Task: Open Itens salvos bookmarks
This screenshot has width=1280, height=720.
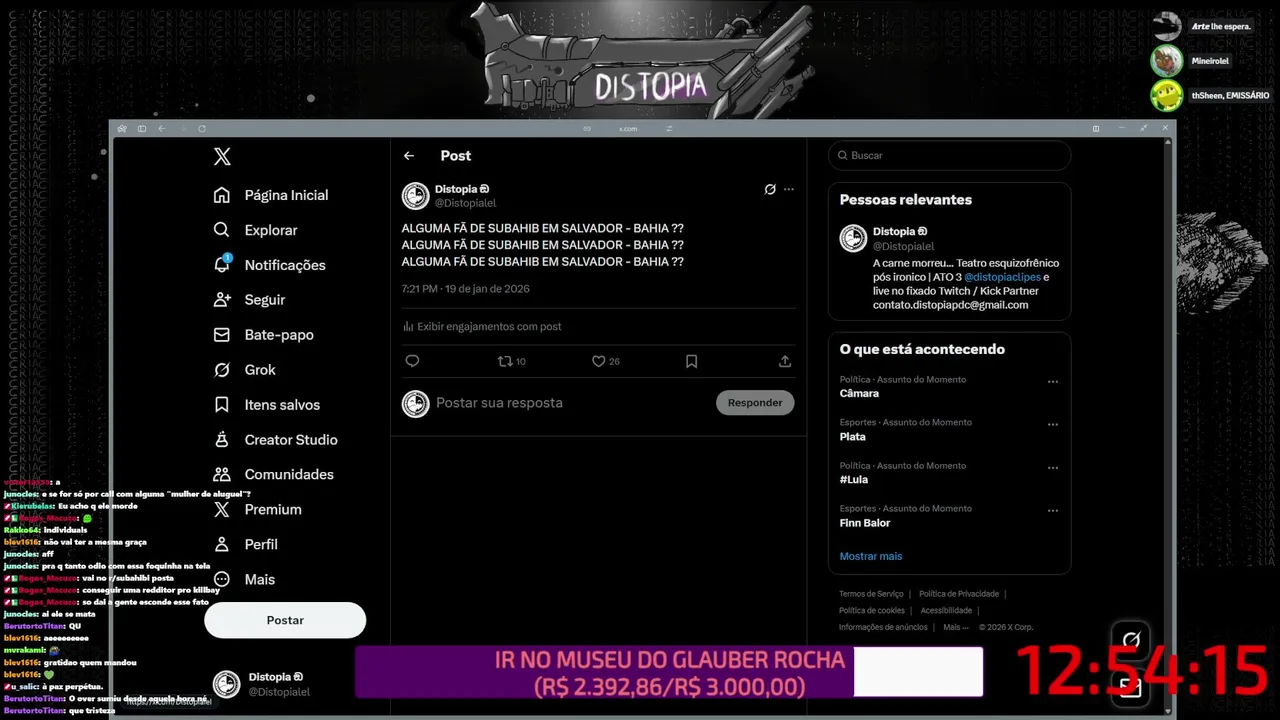Action: coord(267,405)
